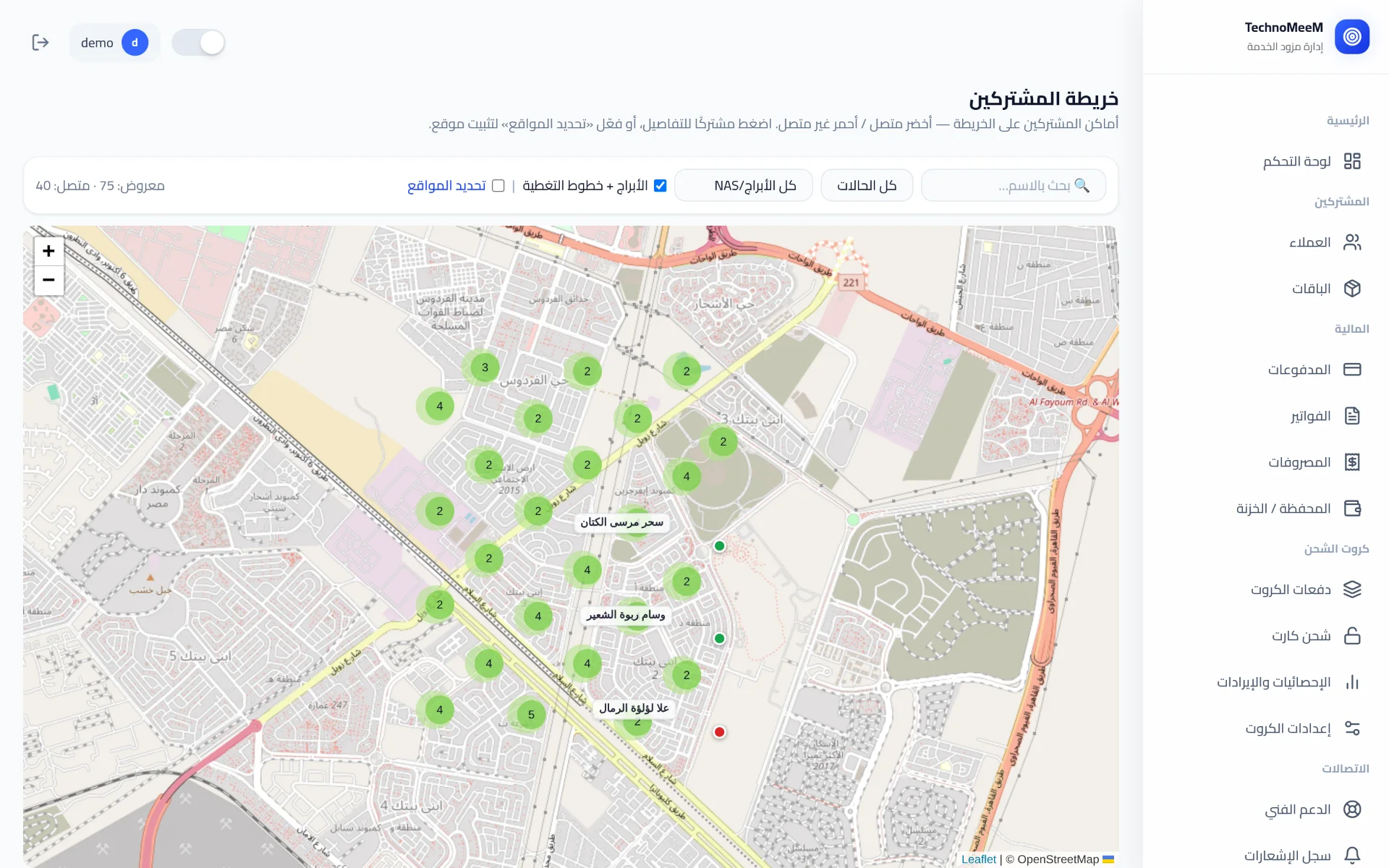This screenshot has width=1389, height=868.
Task: Open الإحصائيات والإيرادات bar chart icon
Action: (1351, 682)
